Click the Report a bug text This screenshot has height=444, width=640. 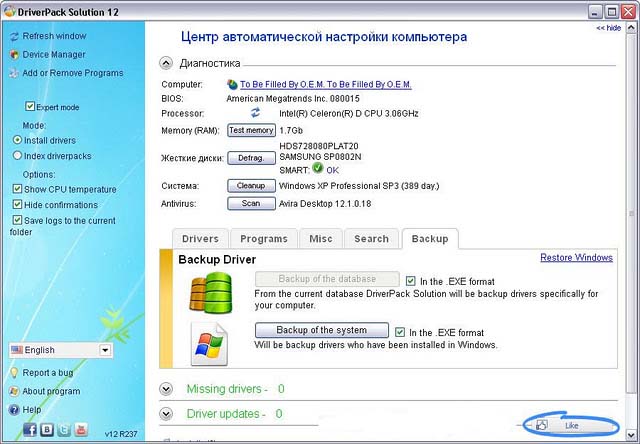[48, 373]
